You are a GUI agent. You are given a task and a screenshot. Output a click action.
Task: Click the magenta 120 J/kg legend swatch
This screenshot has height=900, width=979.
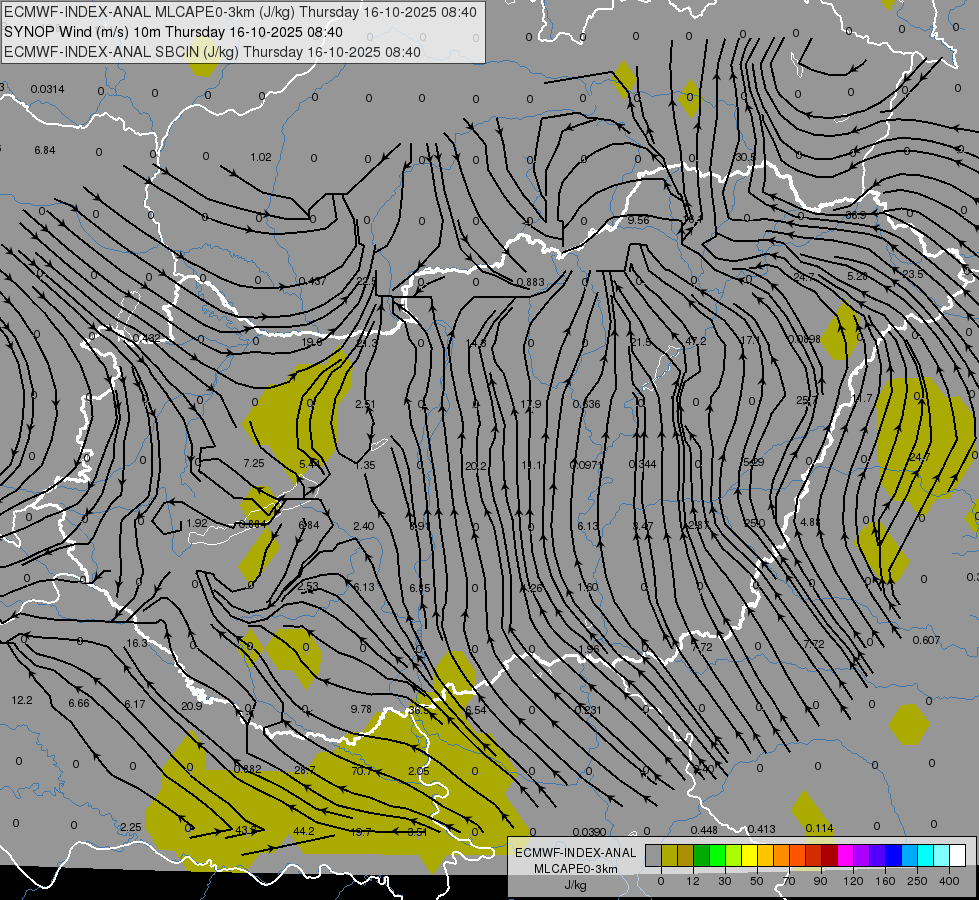[845, 855]
